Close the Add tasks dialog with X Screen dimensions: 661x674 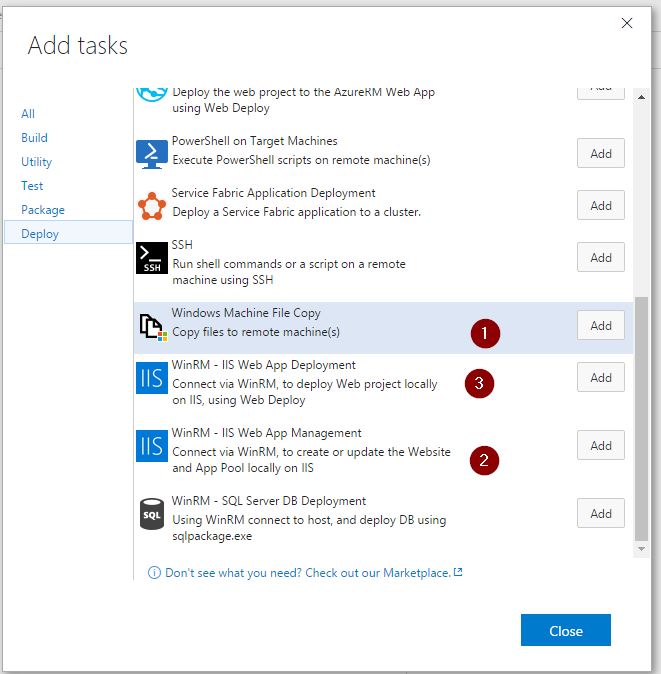pos(627,23)
